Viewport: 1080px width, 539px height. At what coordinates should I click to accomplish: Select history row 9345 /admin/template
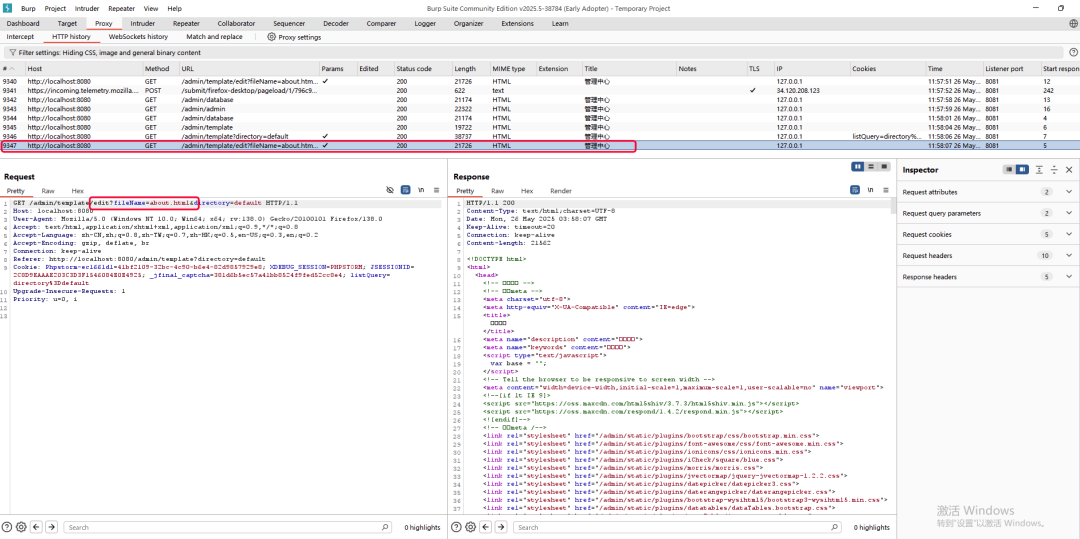pyautogui.click(x=540, y=127)
